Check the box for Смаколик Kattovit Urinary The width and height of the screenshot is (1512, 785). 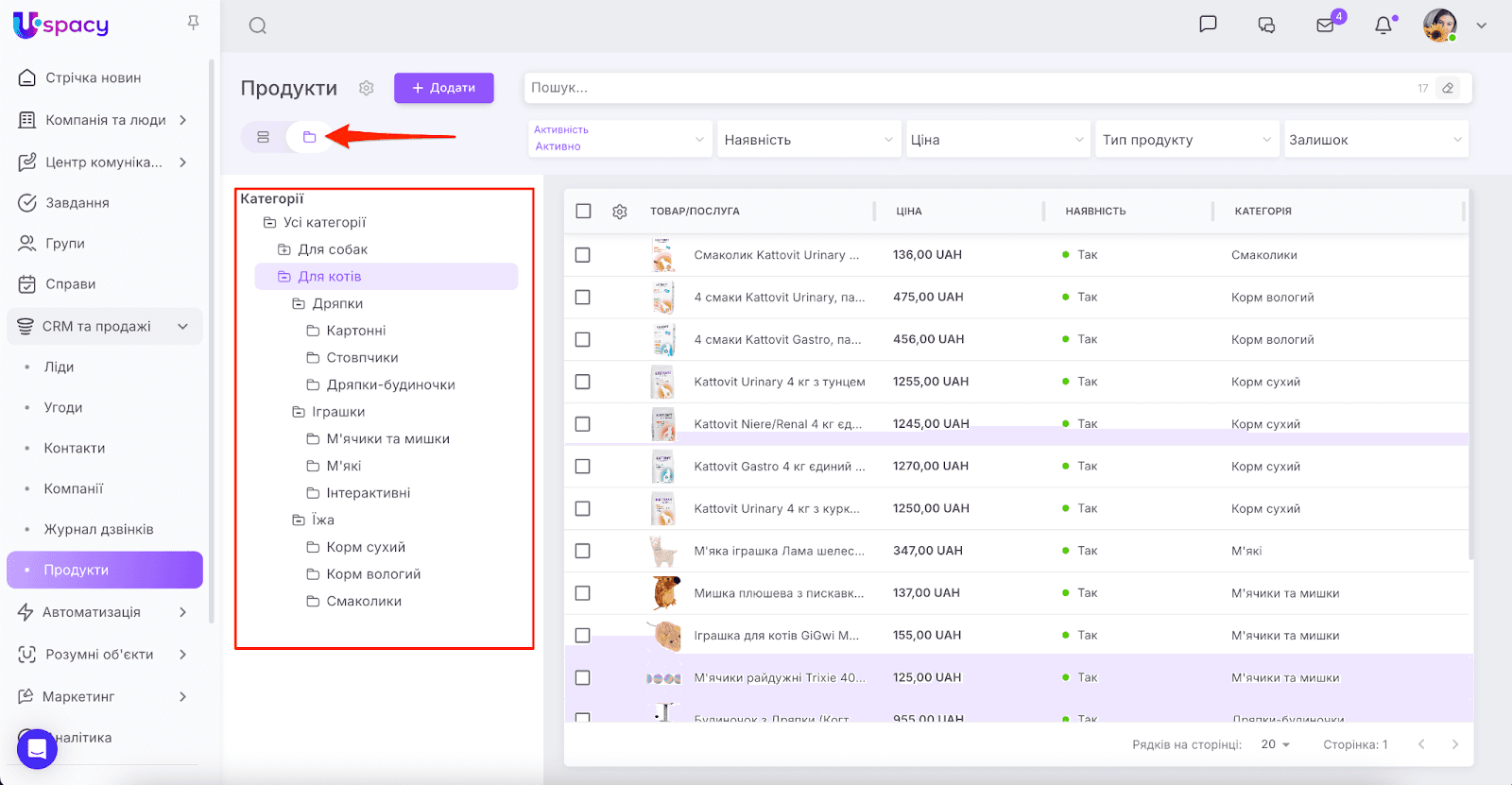[583, 255]
